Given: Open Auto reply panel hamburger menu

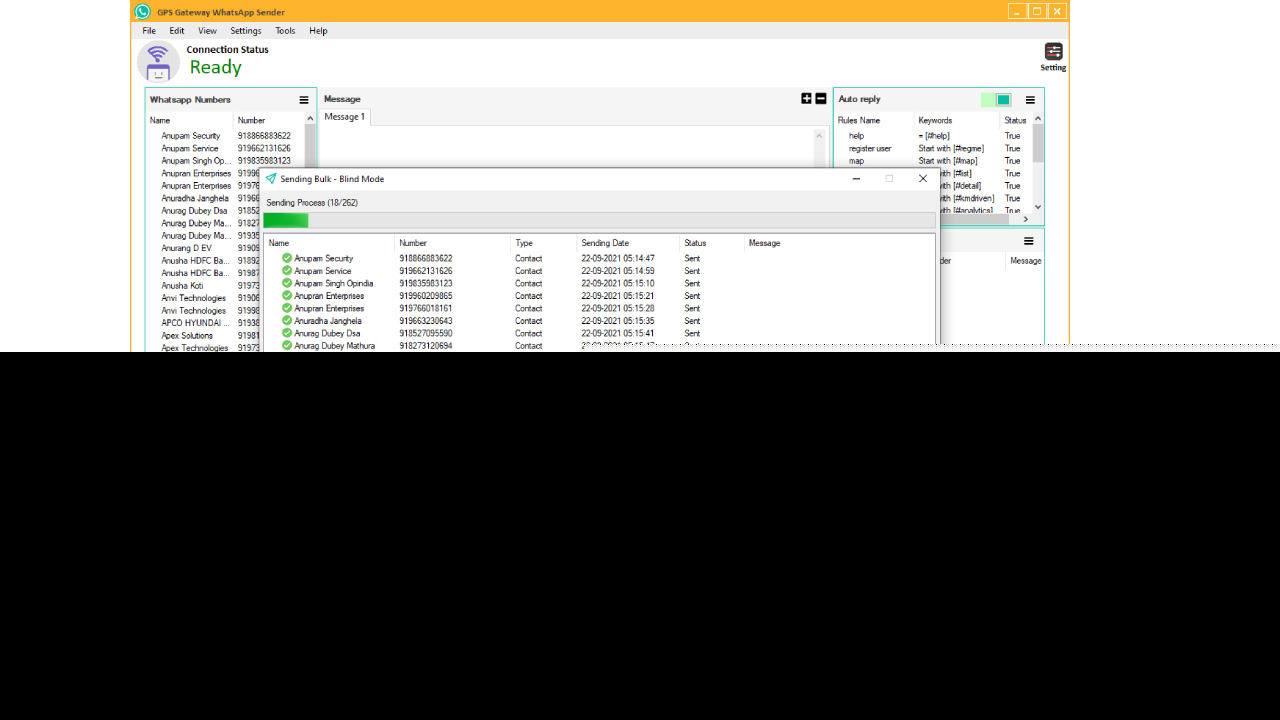Looking at the screenshot, I should point(1030,100).
